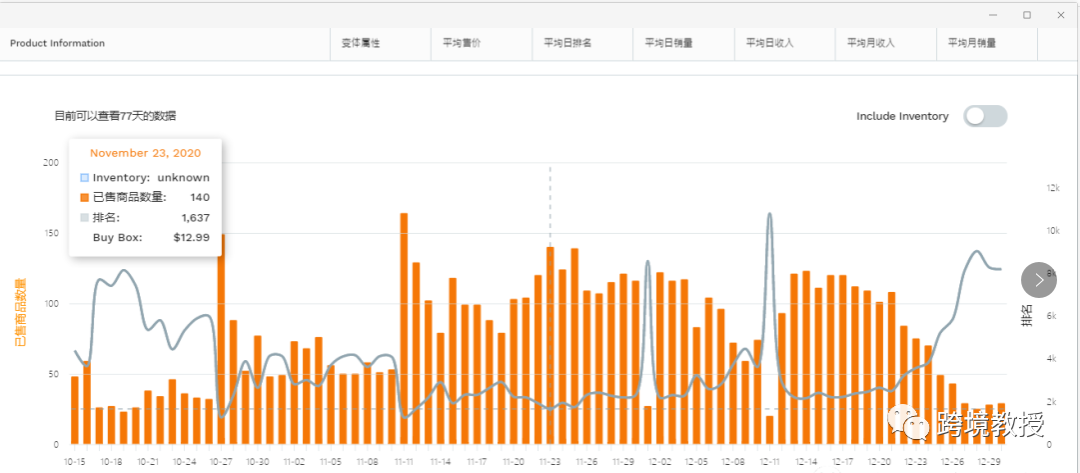Click the 目前可以查看77天的数据 notice text
Screen dimensions: 1080x473
tap(115, 116)
